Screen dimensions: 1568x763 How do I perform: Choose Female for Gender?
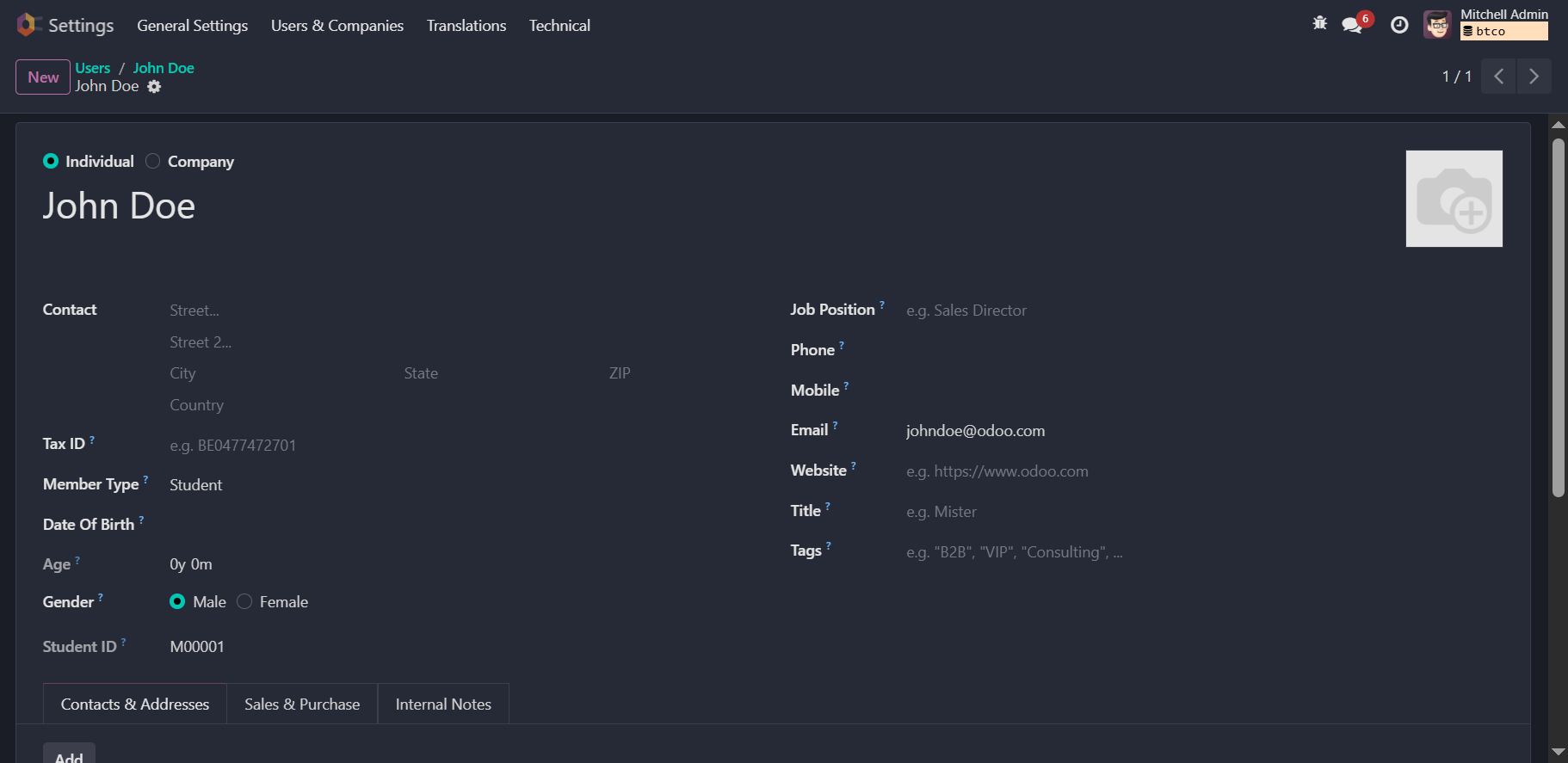245,602
